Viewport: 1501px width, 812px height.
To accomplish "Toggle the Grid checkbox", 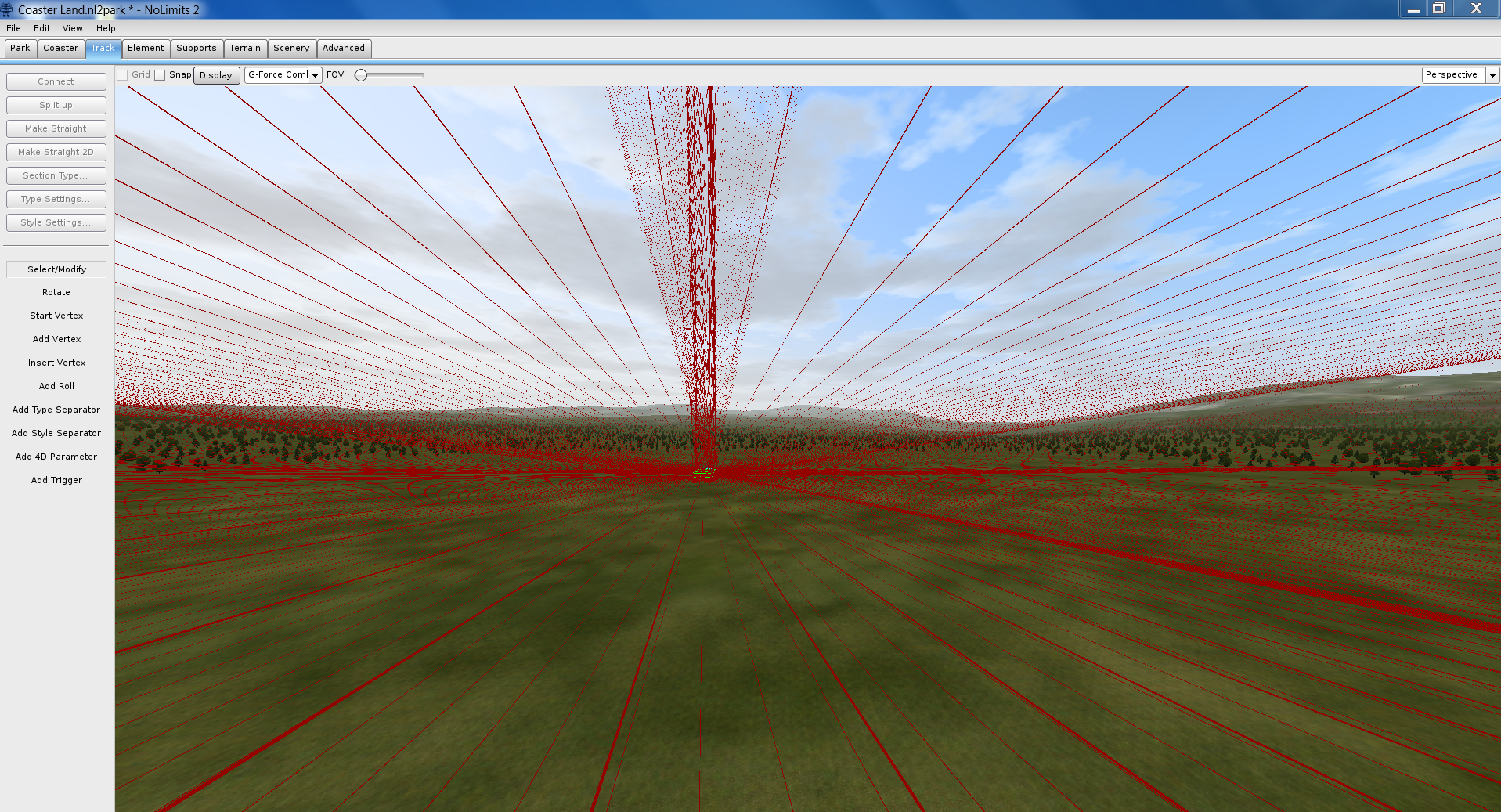I will (122, 75).
